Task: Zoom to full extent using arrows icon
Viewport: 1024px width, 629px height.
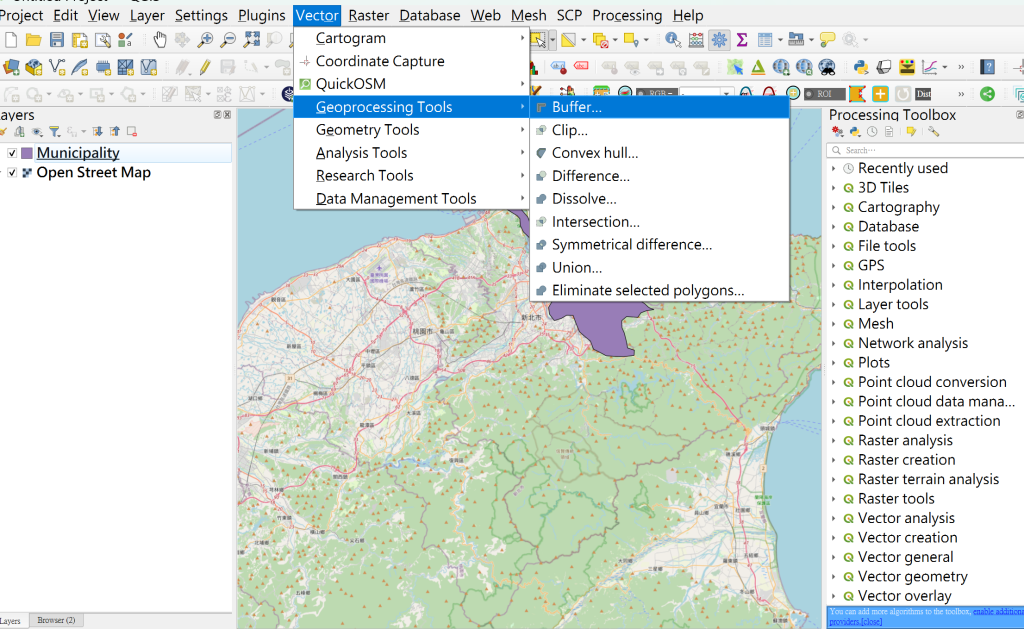Action: (251, 40)
